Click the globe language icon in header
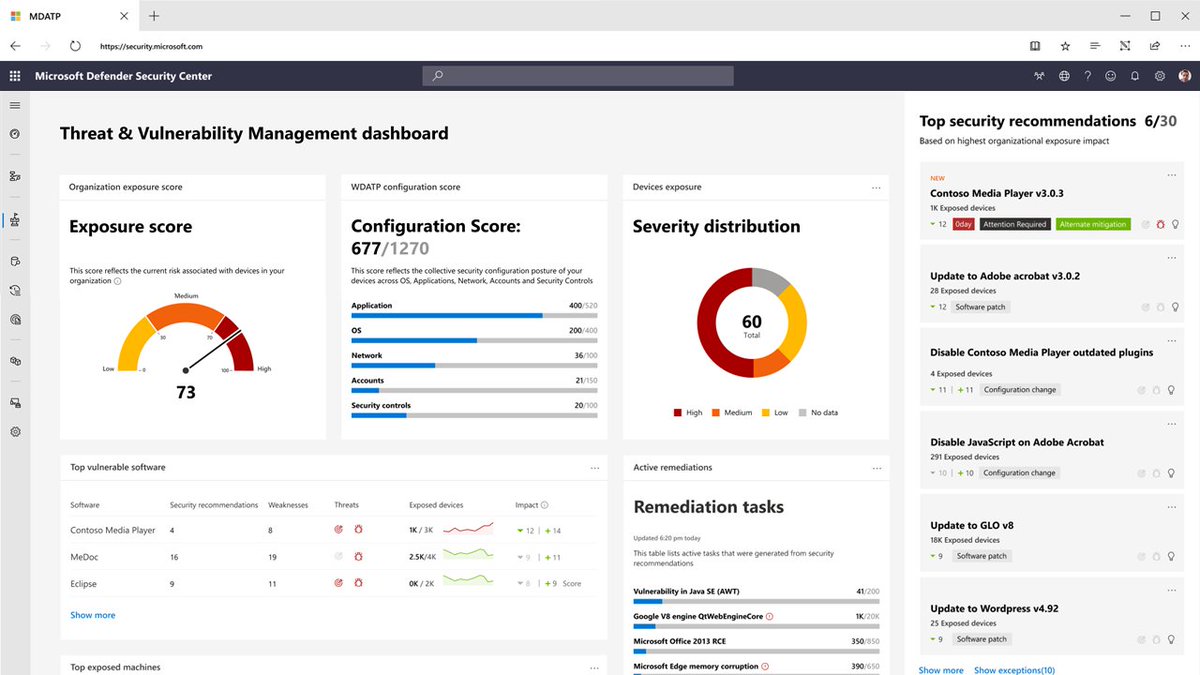Screen dimensions: 1200x675 tap(1064, 76)
